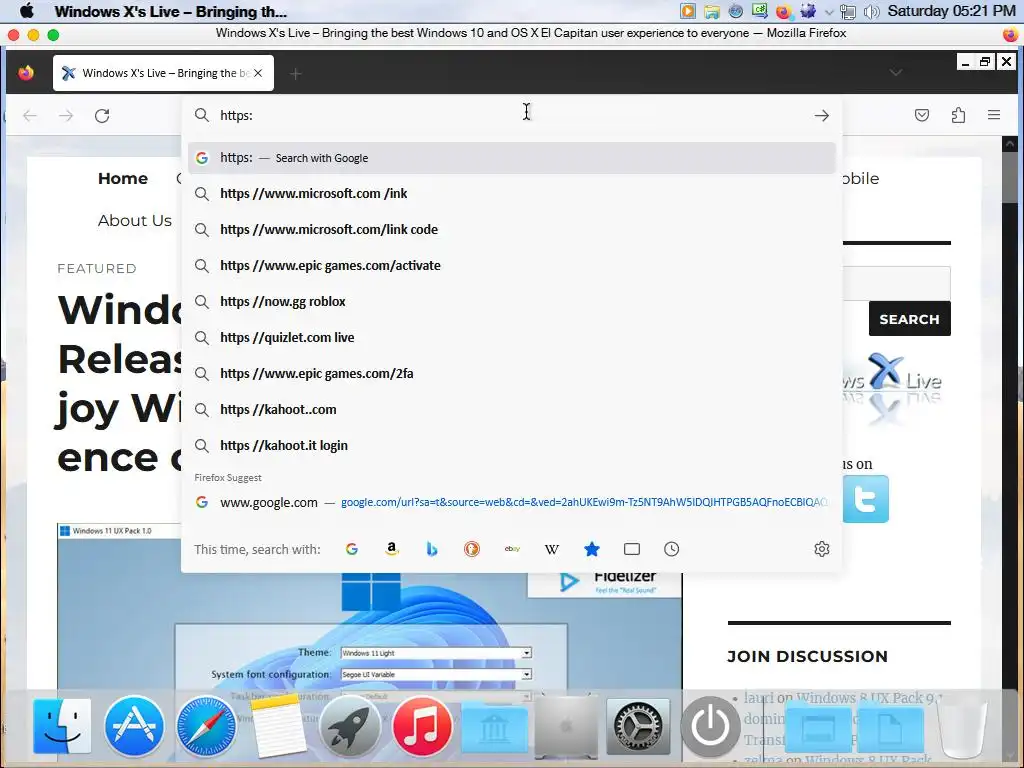Screen dimensions: 1024x768
Task: Click the network tray icon
Action: 848,11
